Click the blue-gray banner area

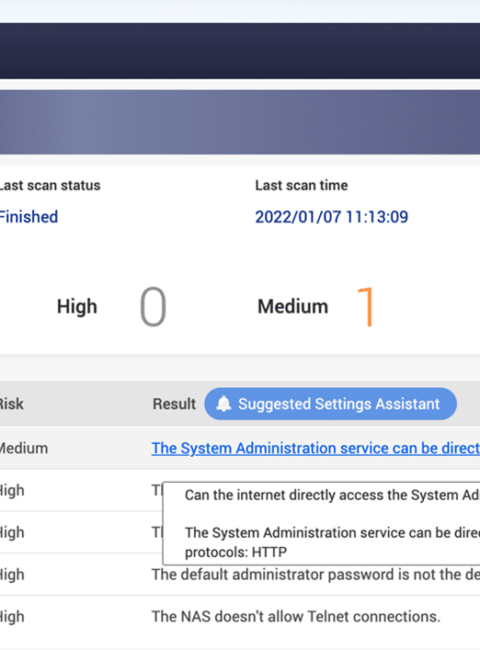click(x=240, y=122)
